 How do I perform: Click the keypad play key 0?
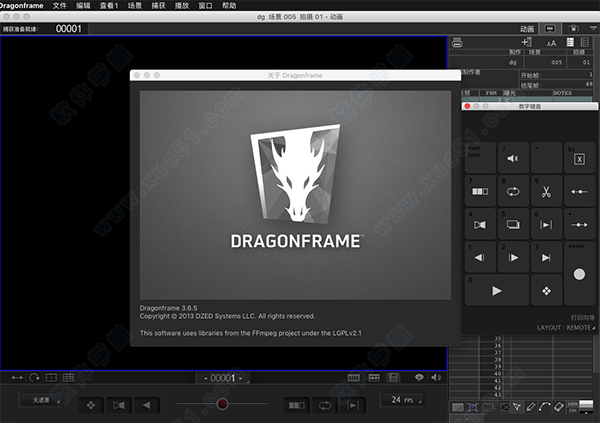coord(497,290)
